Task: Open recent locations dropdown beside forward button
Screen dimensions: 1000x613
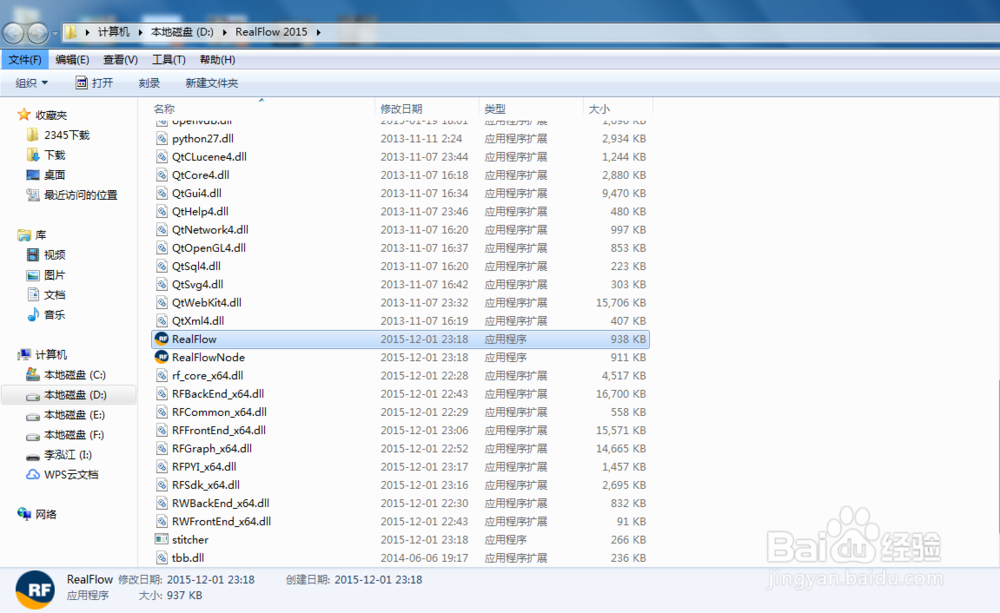Action: point(55,33)
